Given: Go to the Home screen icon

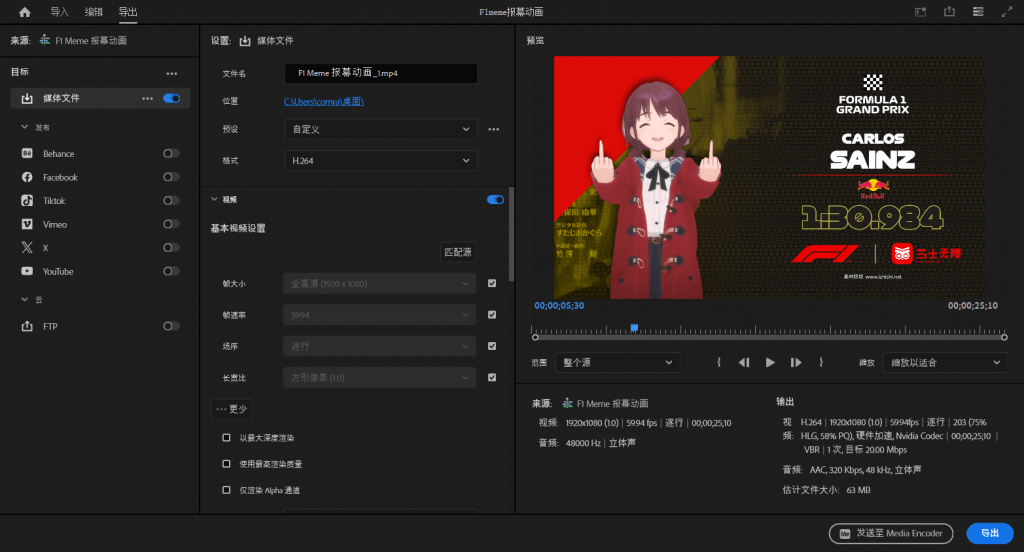Looking at the screenshot, I should [25, 12].
